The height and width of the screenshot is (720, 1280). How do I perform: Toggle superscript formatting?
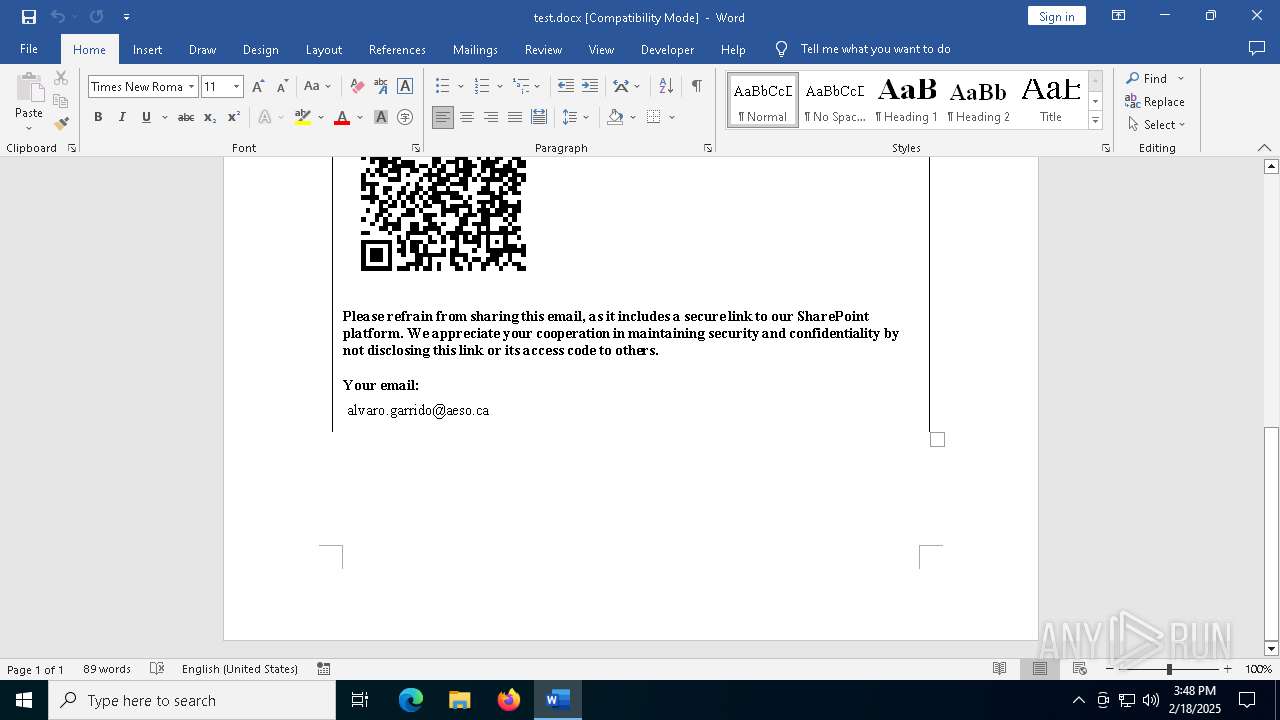(234, 117)
